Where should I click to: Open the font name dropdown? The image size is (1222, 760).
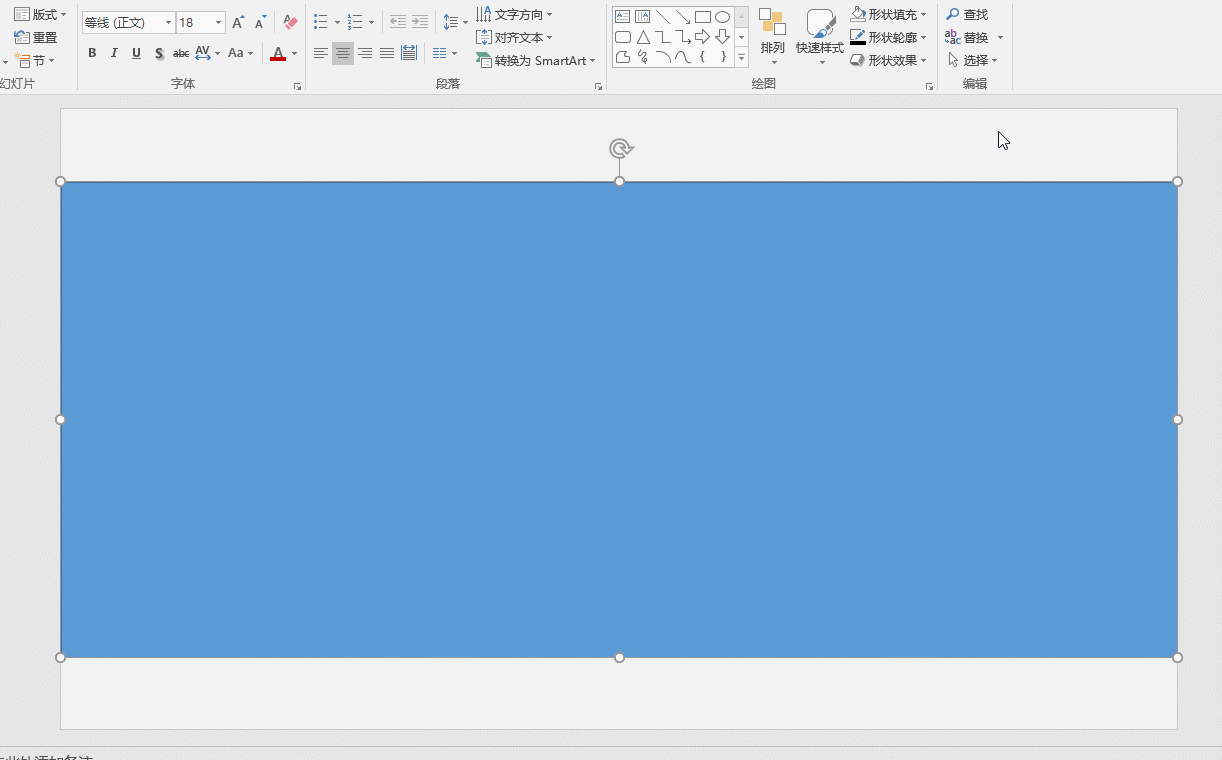click(168, 22)
